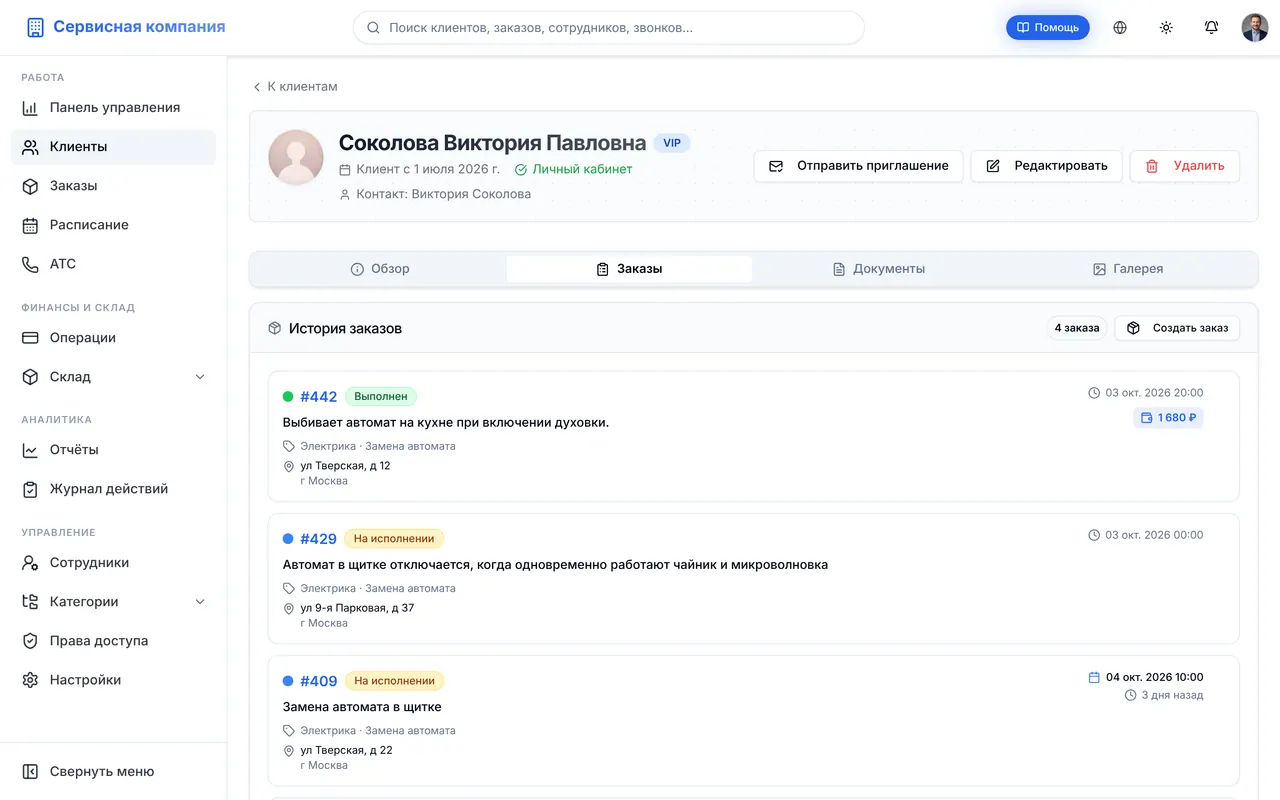Open the Галерея tab
The image size is (1280, 800).
click(1128, 269)
